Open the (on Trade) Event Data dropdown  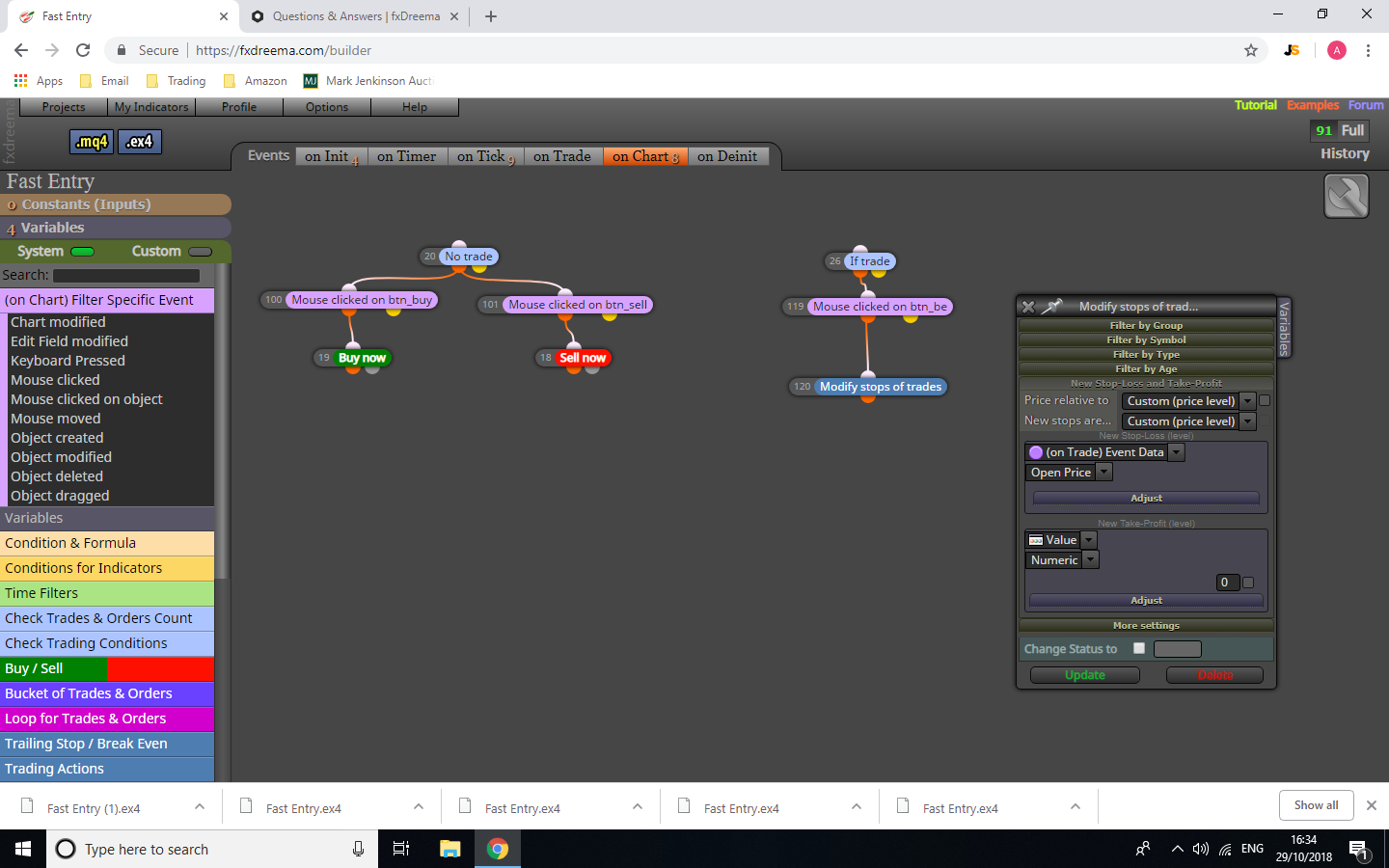[1104, 452]
